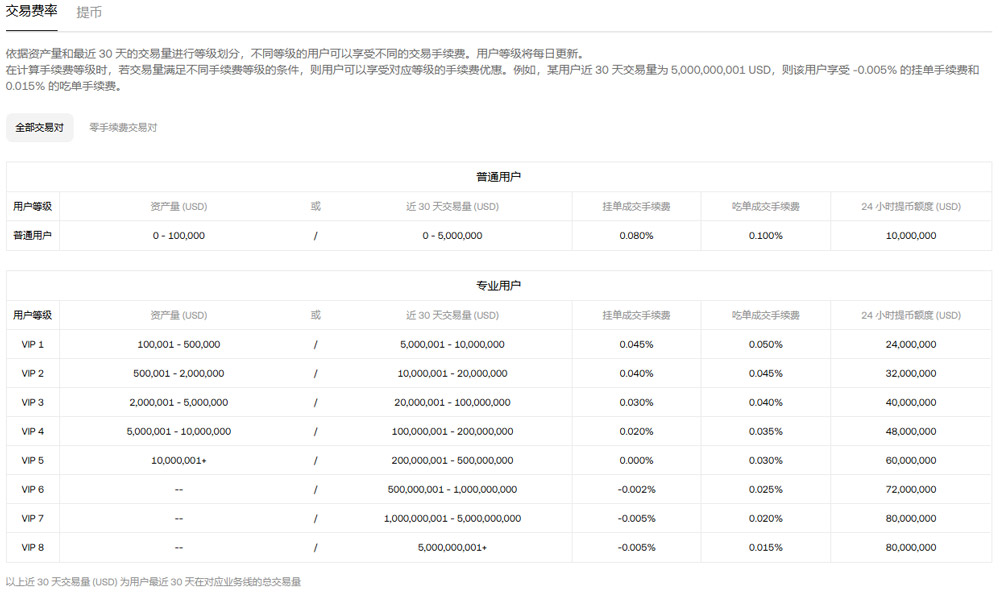Click the 全部交易对 filter button
1000x593 pixels.
click(40, 128)
